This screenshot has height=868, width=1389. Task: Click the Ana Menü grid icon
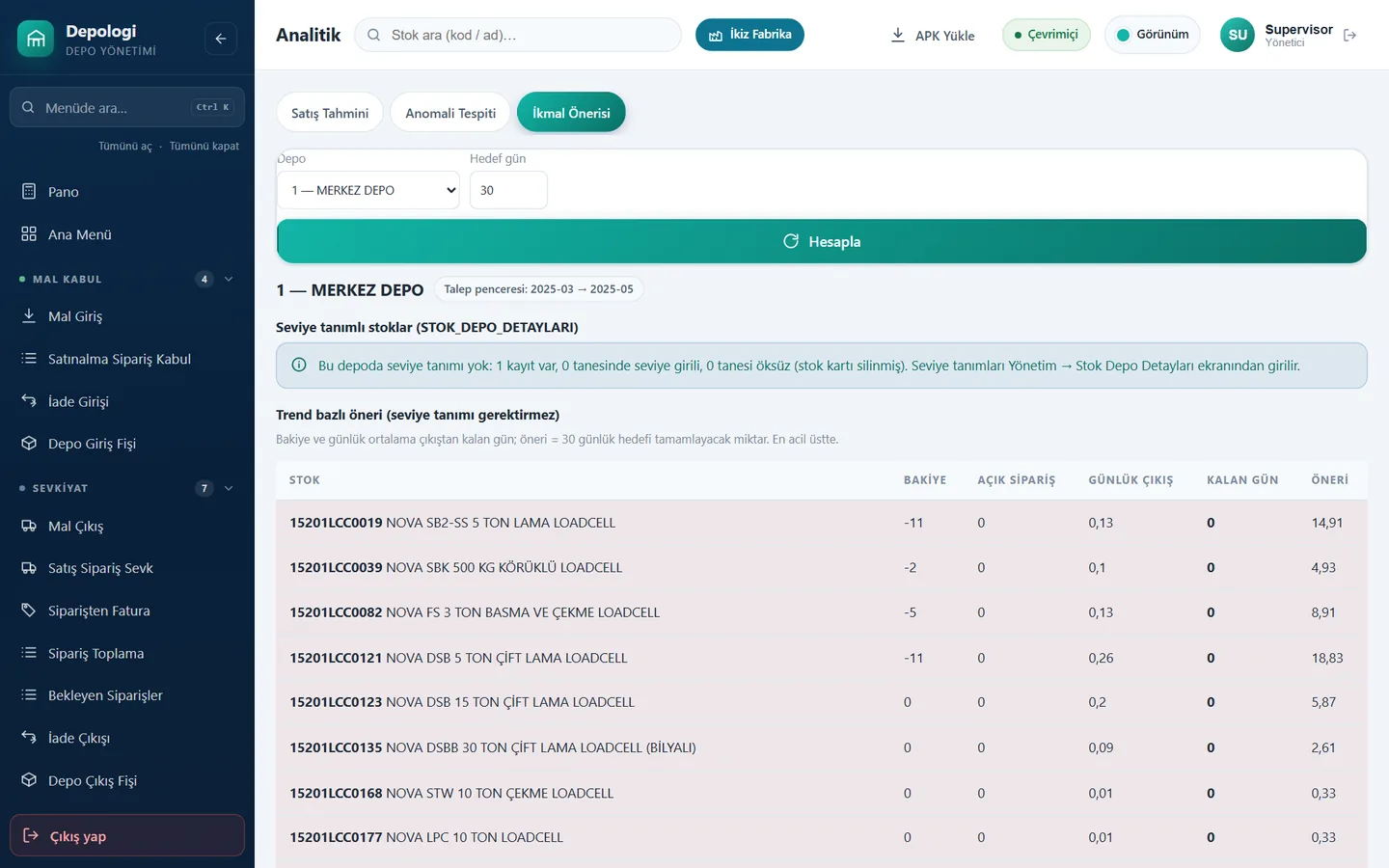tap(29, 233)
